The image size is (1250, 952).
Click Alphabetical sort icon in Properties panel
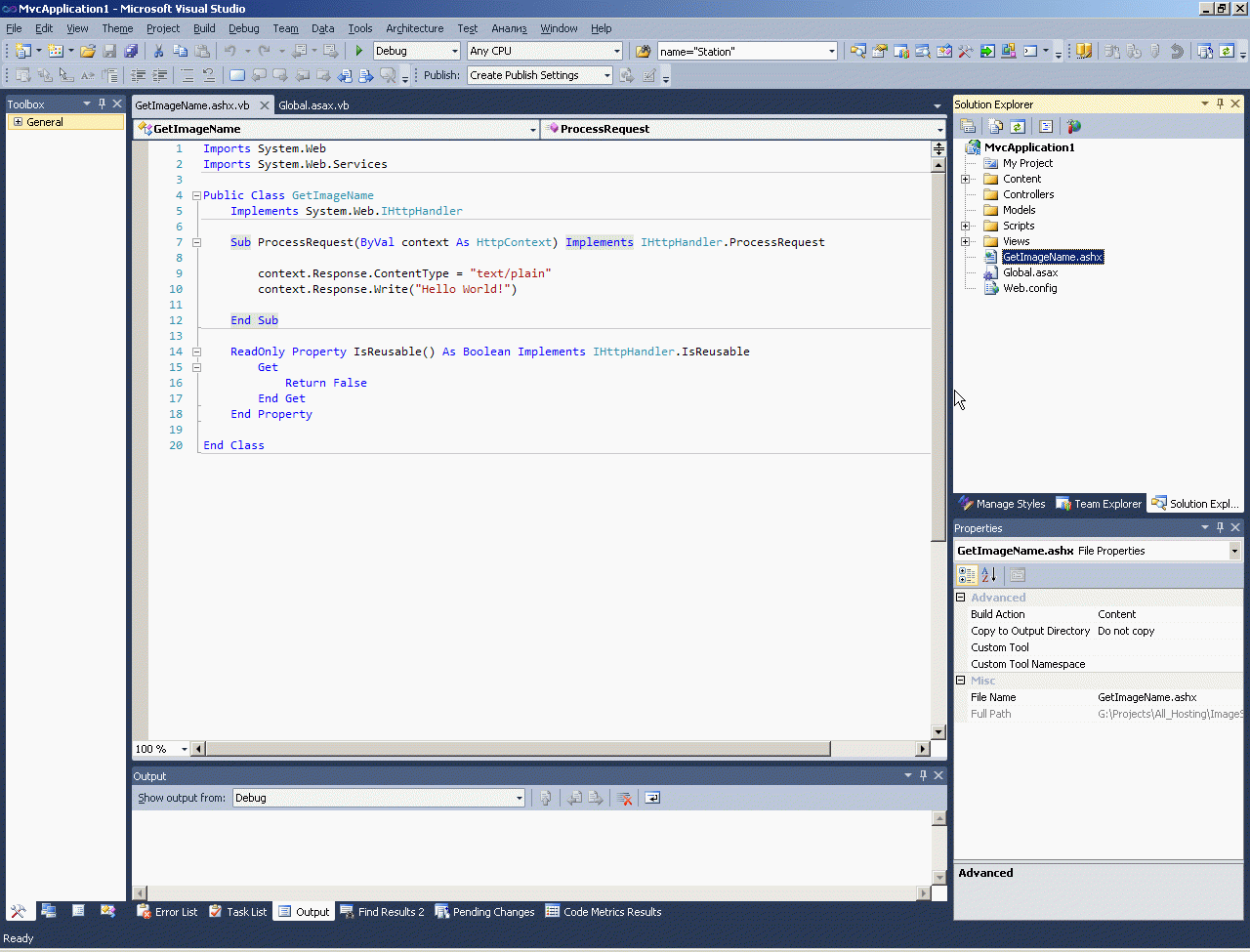click(989, 574)
